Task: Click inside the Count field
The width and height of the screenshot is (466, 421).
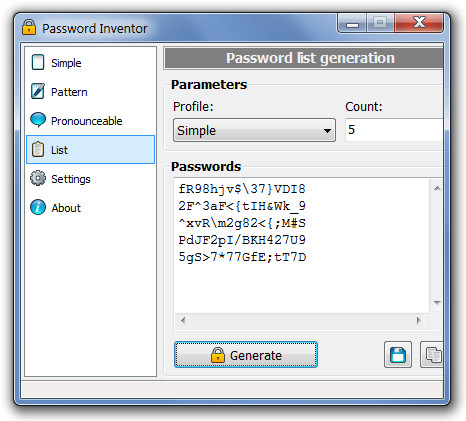Action: coord(394,130)
